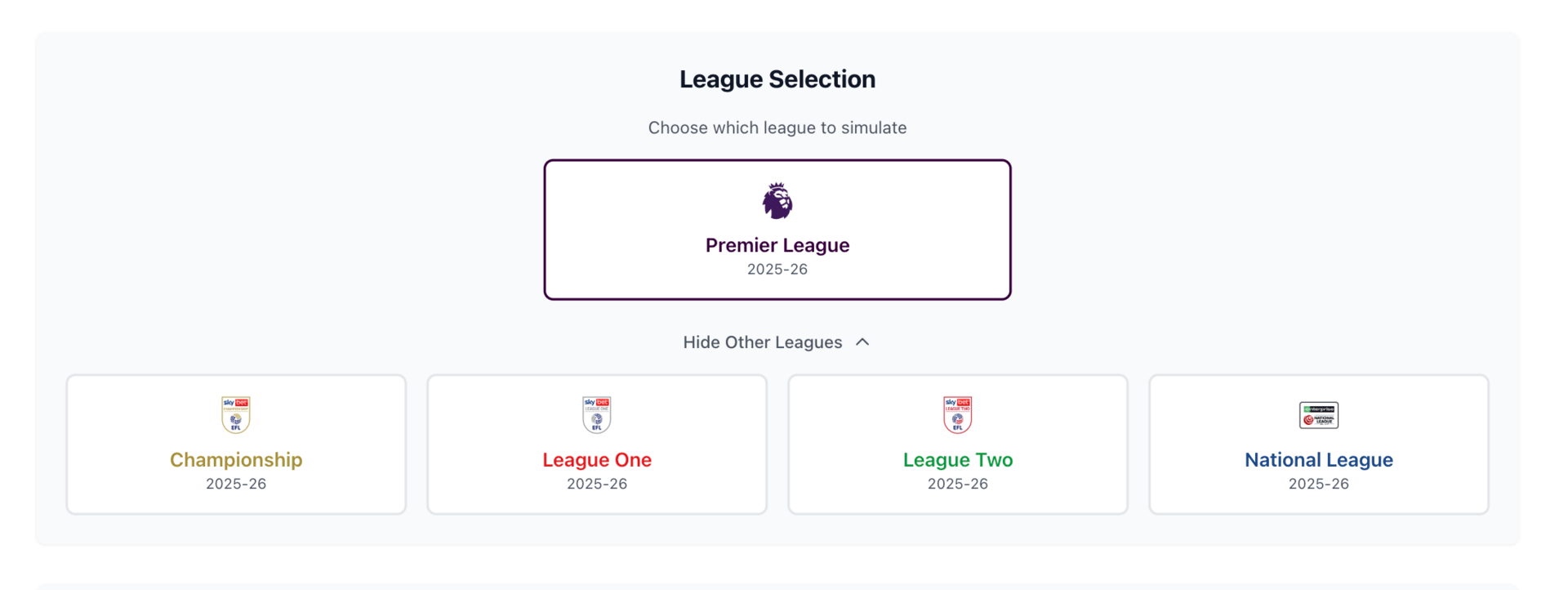The height and width of the screenshot is (590, 1568).
Task: Collapse leagues using the up chevron
Action: click(862, 342)
